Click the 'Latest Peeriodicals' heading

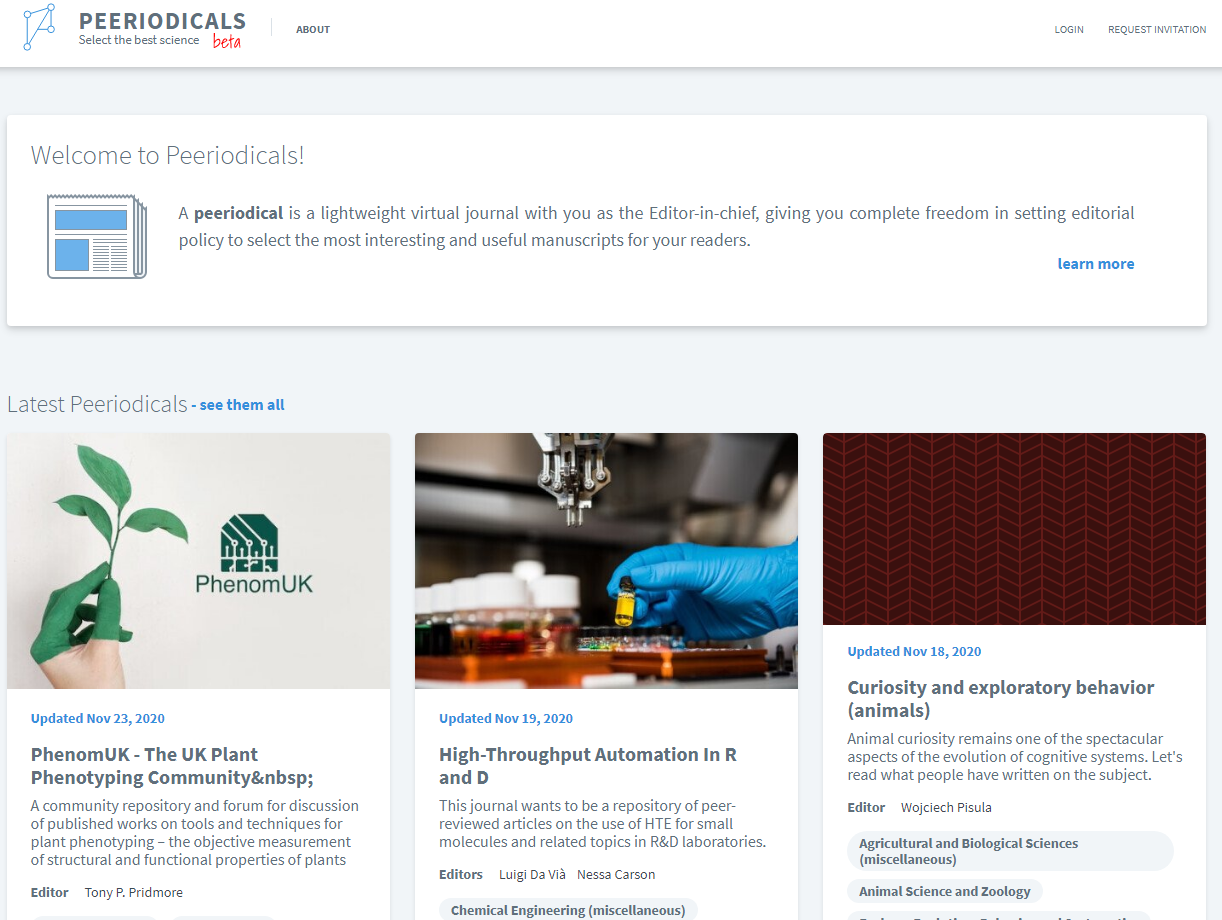pyautogui.click(x=97, y=404)
